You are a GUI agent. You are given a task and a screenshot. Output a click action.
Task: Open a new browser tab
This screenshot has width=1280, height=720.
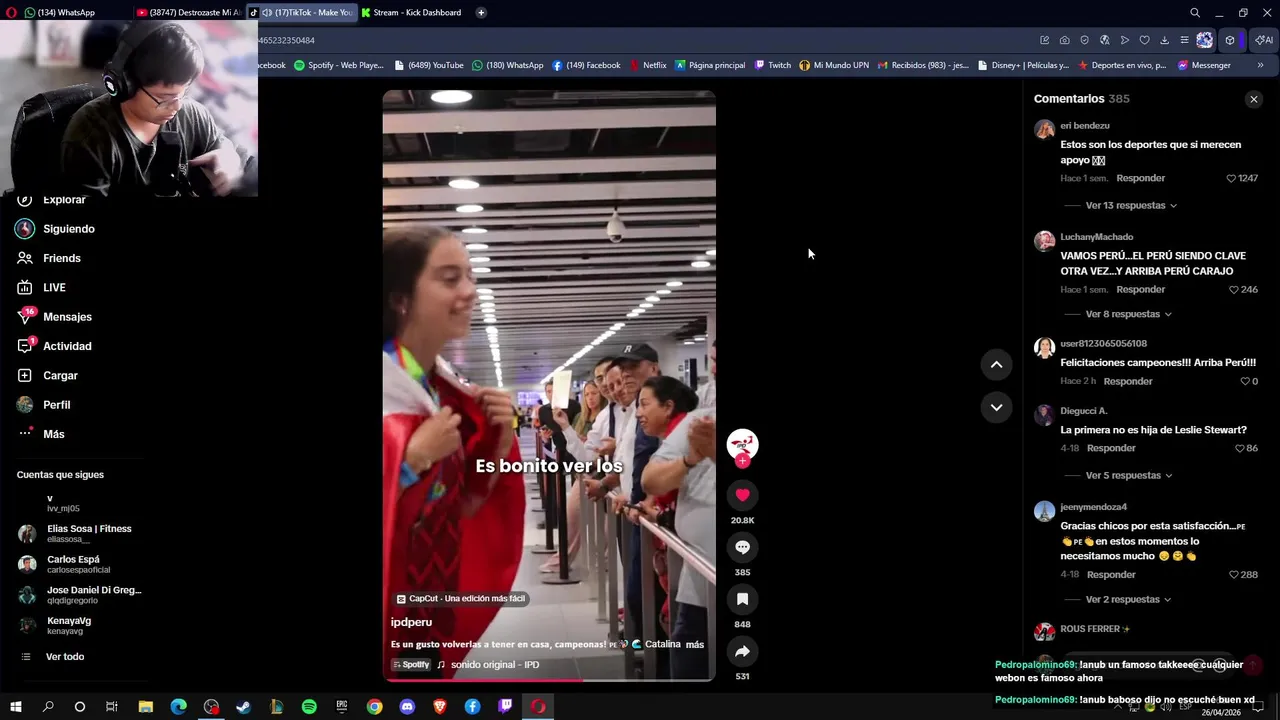(x=481, y=12)
